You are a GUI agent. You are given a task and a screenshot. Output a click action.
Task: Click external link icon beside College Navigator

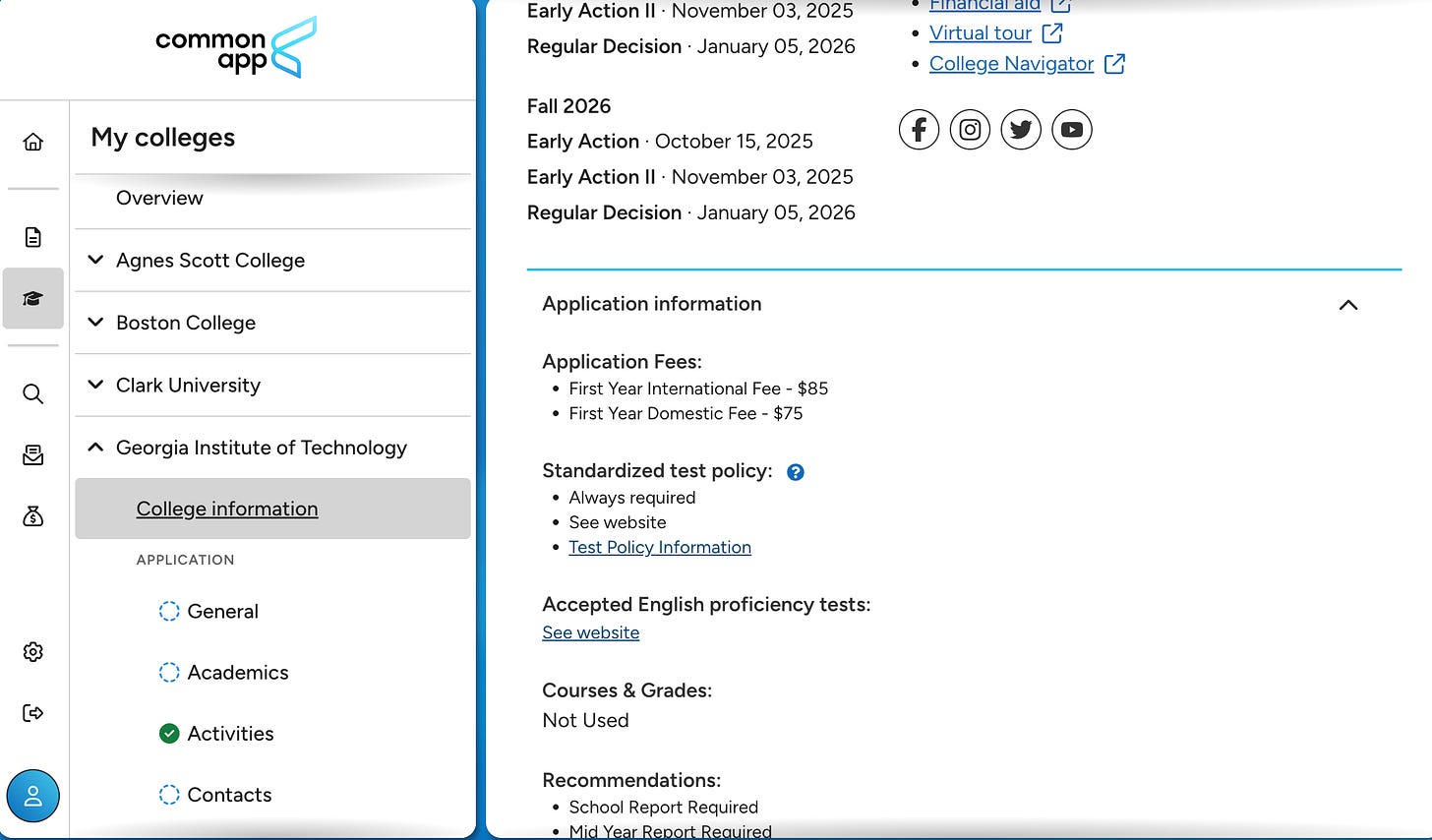[1114, 64]
